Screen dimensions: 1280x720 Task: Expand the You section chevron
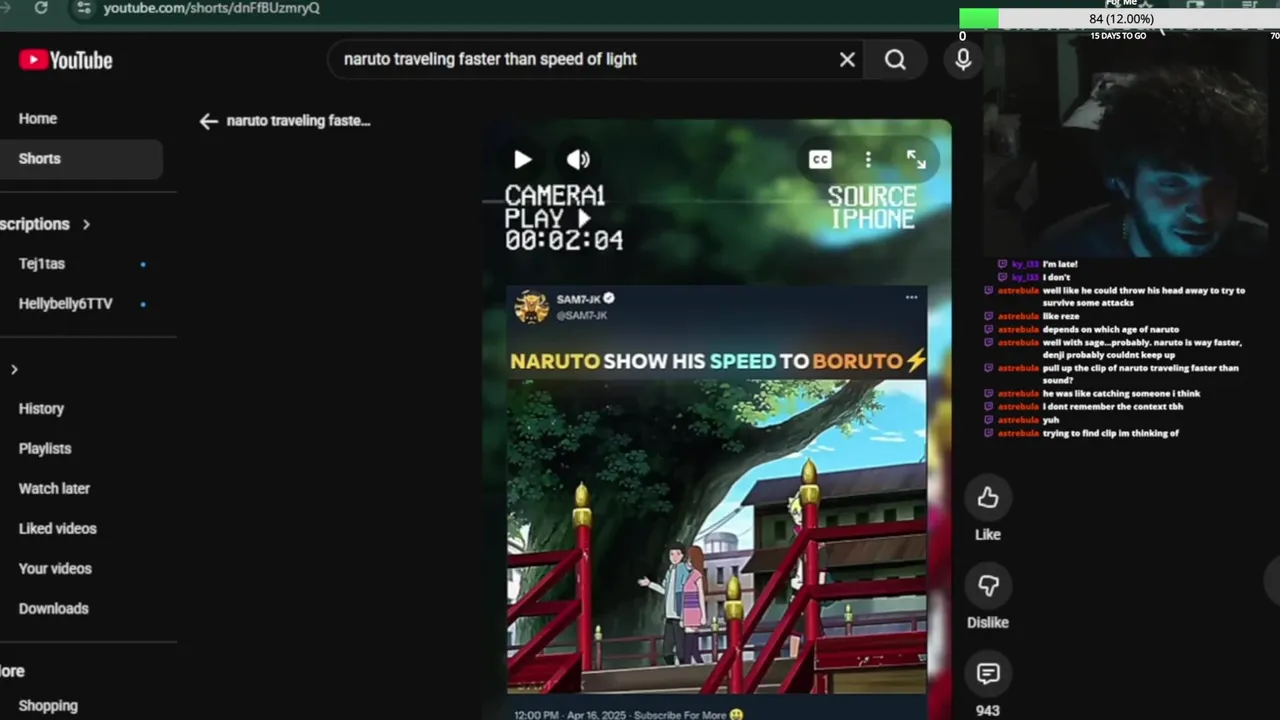[x=14, y=370]
